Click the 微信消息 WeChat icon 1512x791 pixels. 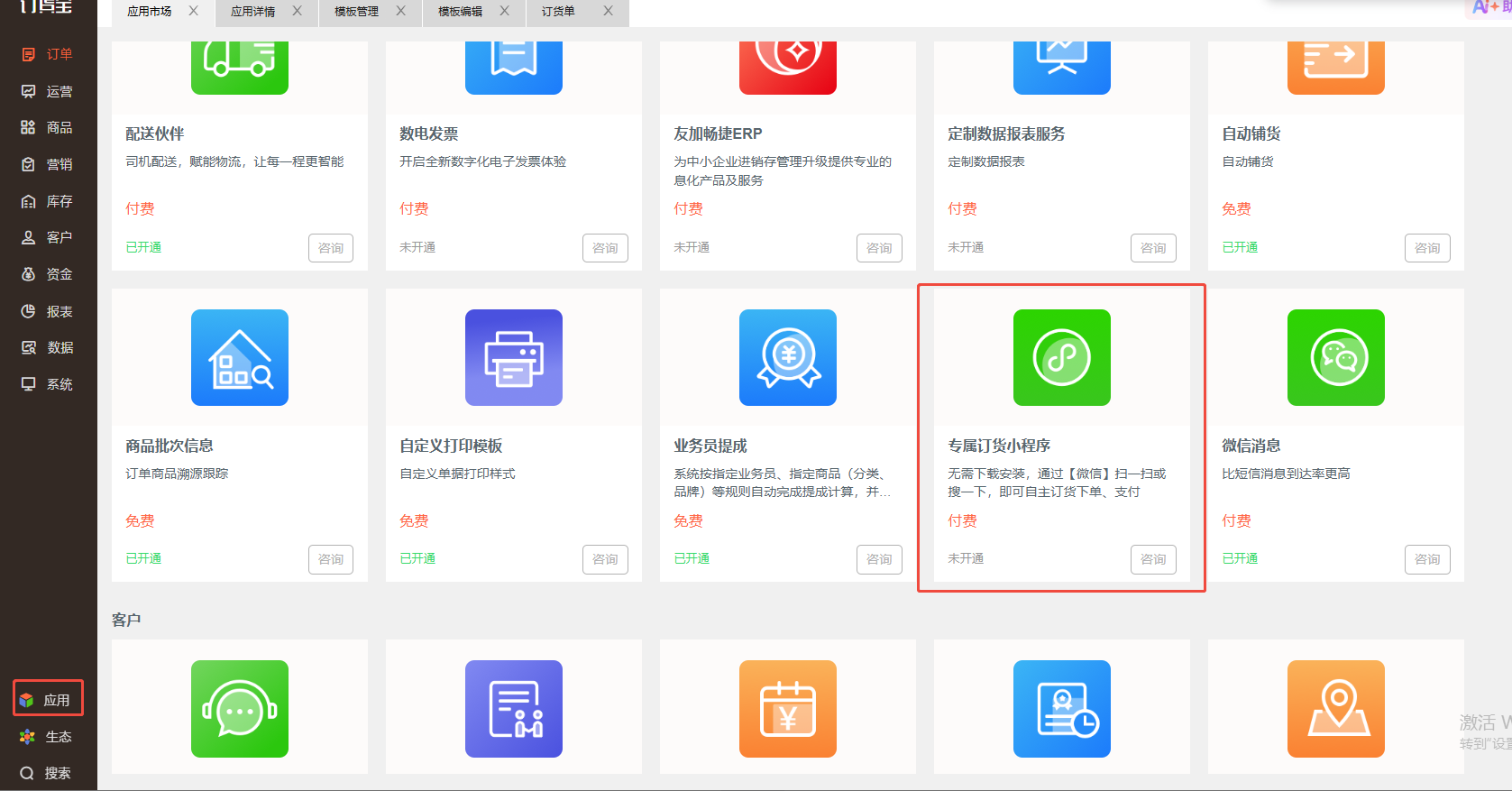1336,357
